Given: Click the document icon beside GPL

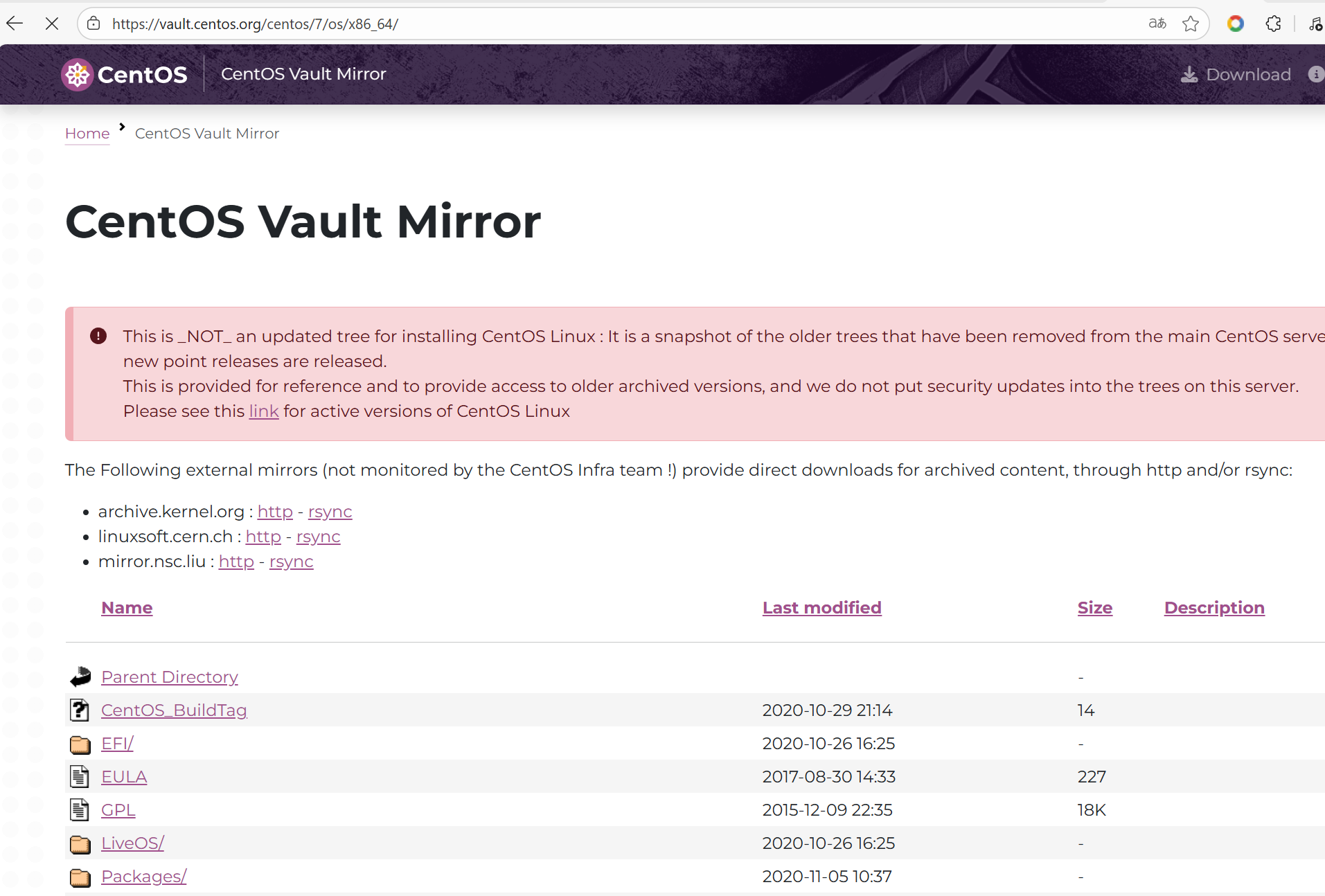Looking at the screenshot, I should [x=80, y=809].
